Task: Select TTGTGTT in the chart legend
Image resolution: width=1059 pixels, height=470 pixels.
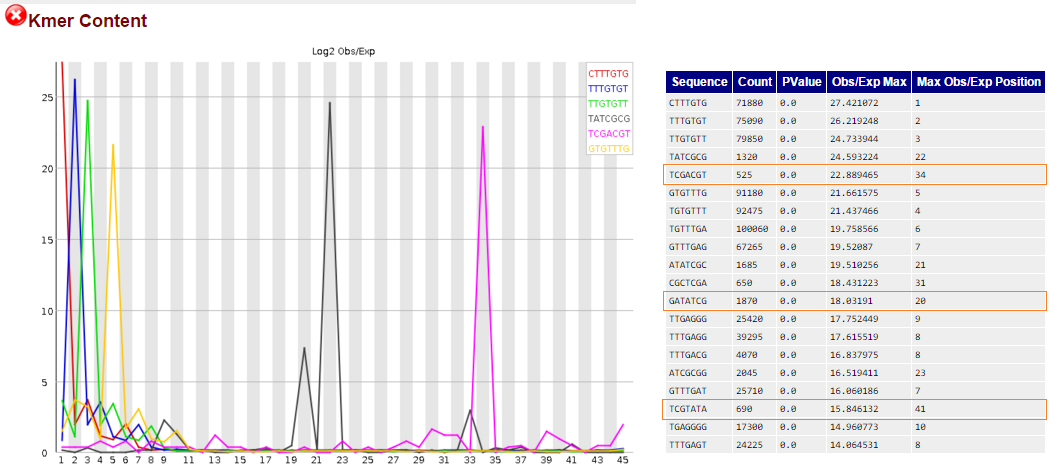Action: 608,103
